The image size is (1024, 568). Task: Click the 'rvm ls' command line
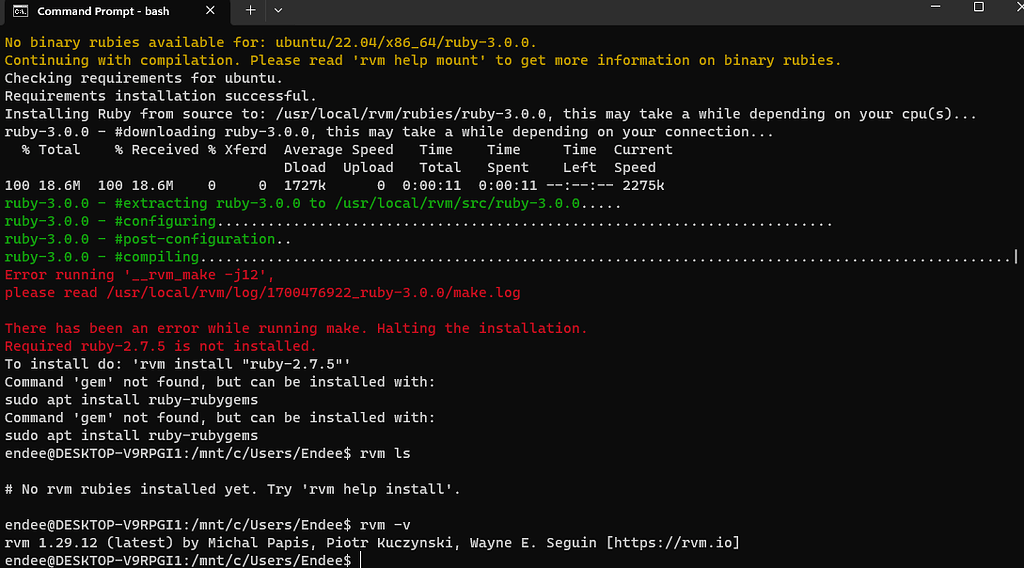click(208, 453)
